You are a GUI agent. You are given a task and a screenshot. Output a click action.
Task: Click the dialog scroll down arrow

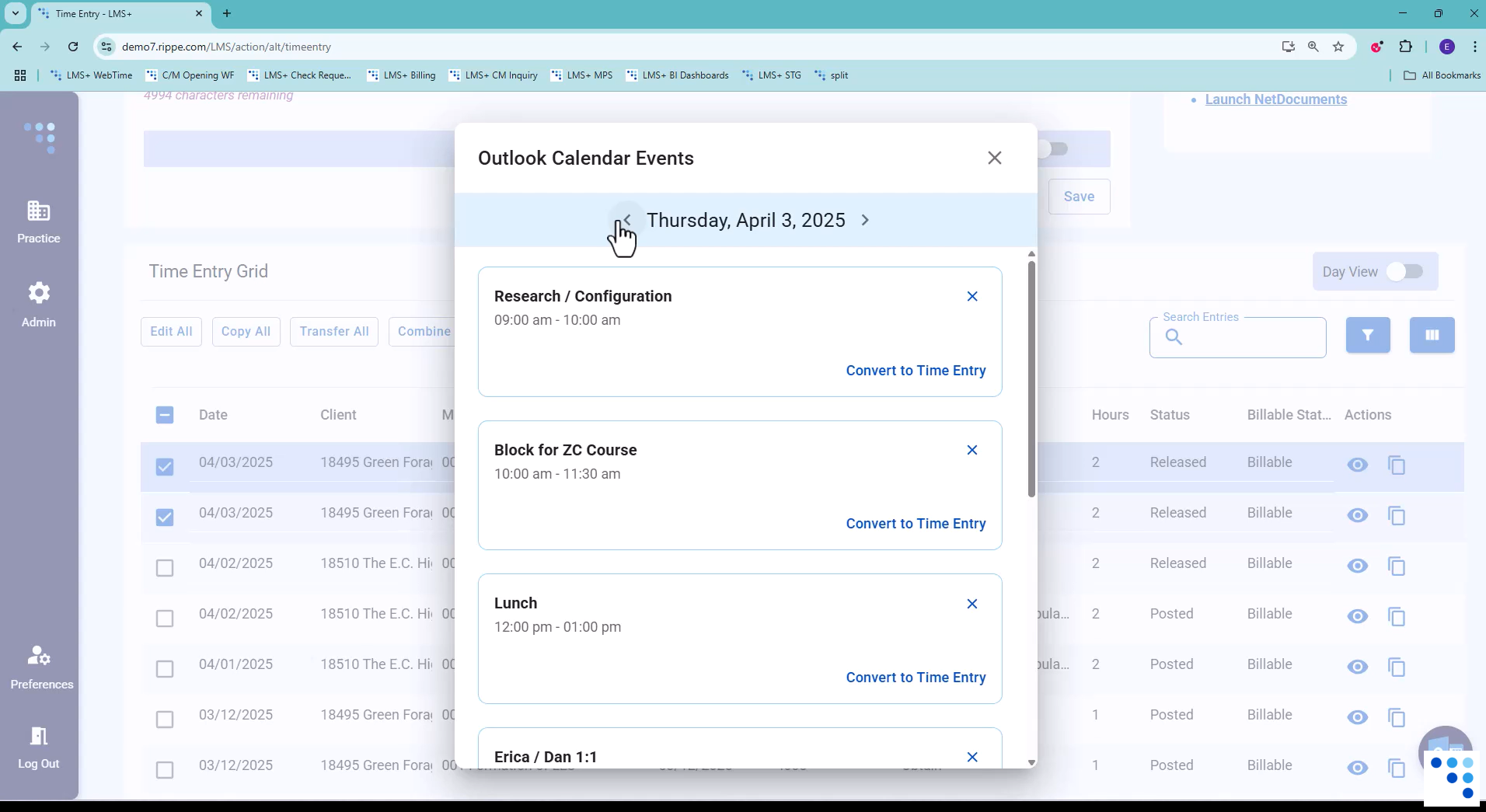1031,762
